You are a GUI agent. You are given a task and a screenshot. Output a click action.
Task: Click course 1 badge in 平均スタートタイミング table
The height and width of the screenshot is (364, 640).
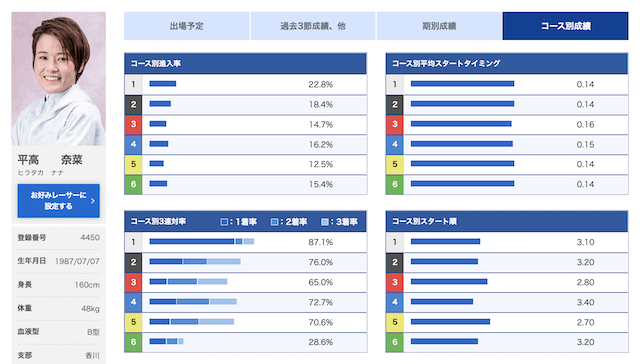[x=394, y=84]
